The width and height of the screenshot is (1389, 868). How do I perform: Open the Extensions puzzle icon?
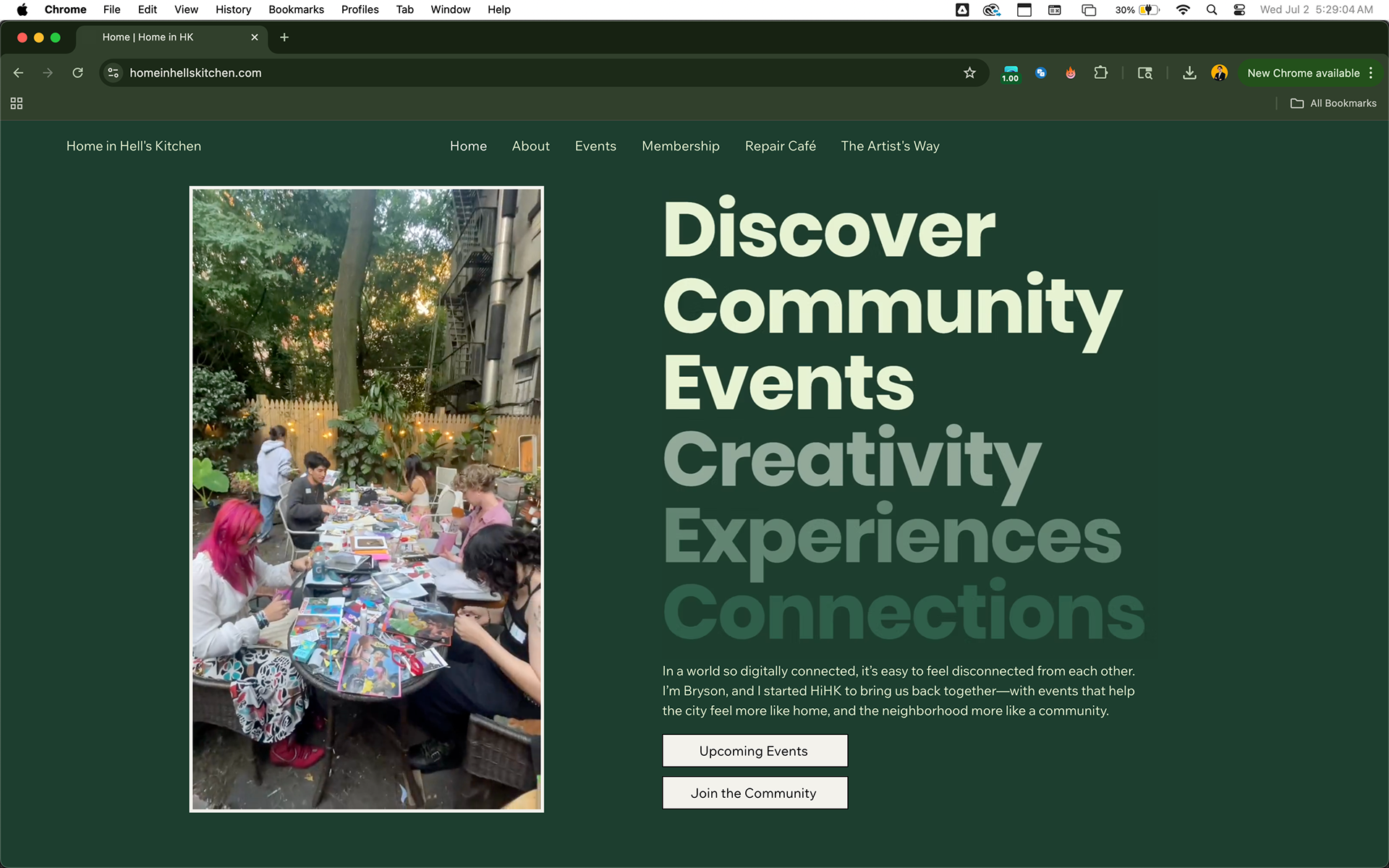pos(1100,73)
